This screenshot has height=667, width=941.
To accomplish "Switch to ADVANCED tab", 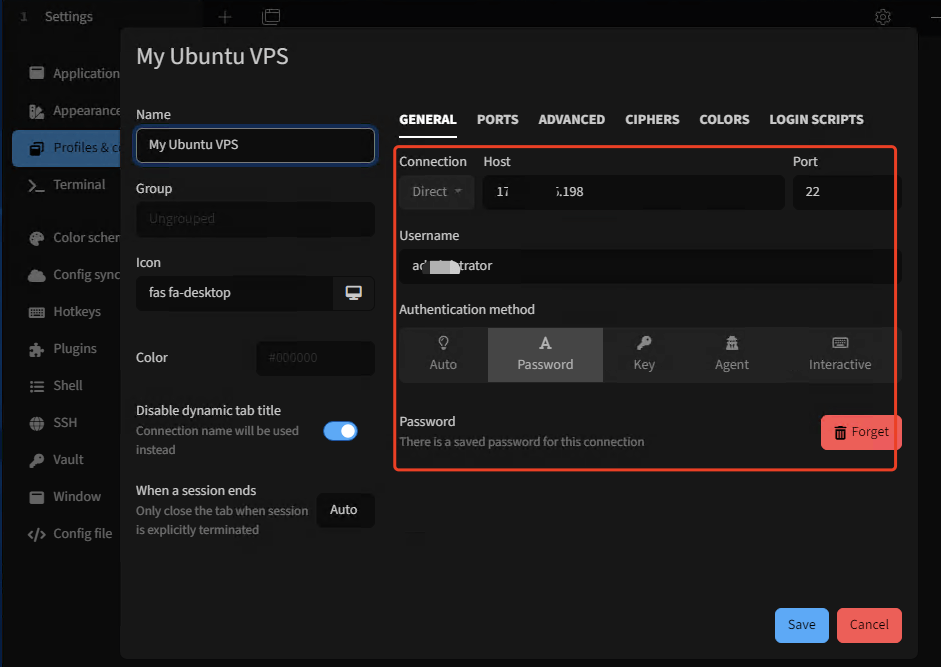I will 571,119.
